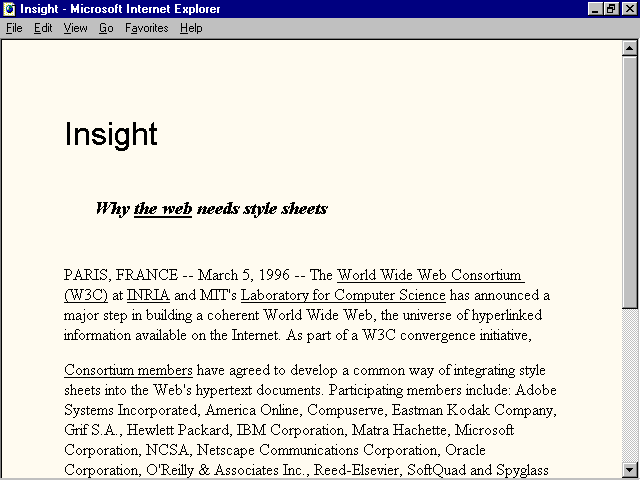
Task: Visit the INRIA hyperlink
Action: (148, 295)
